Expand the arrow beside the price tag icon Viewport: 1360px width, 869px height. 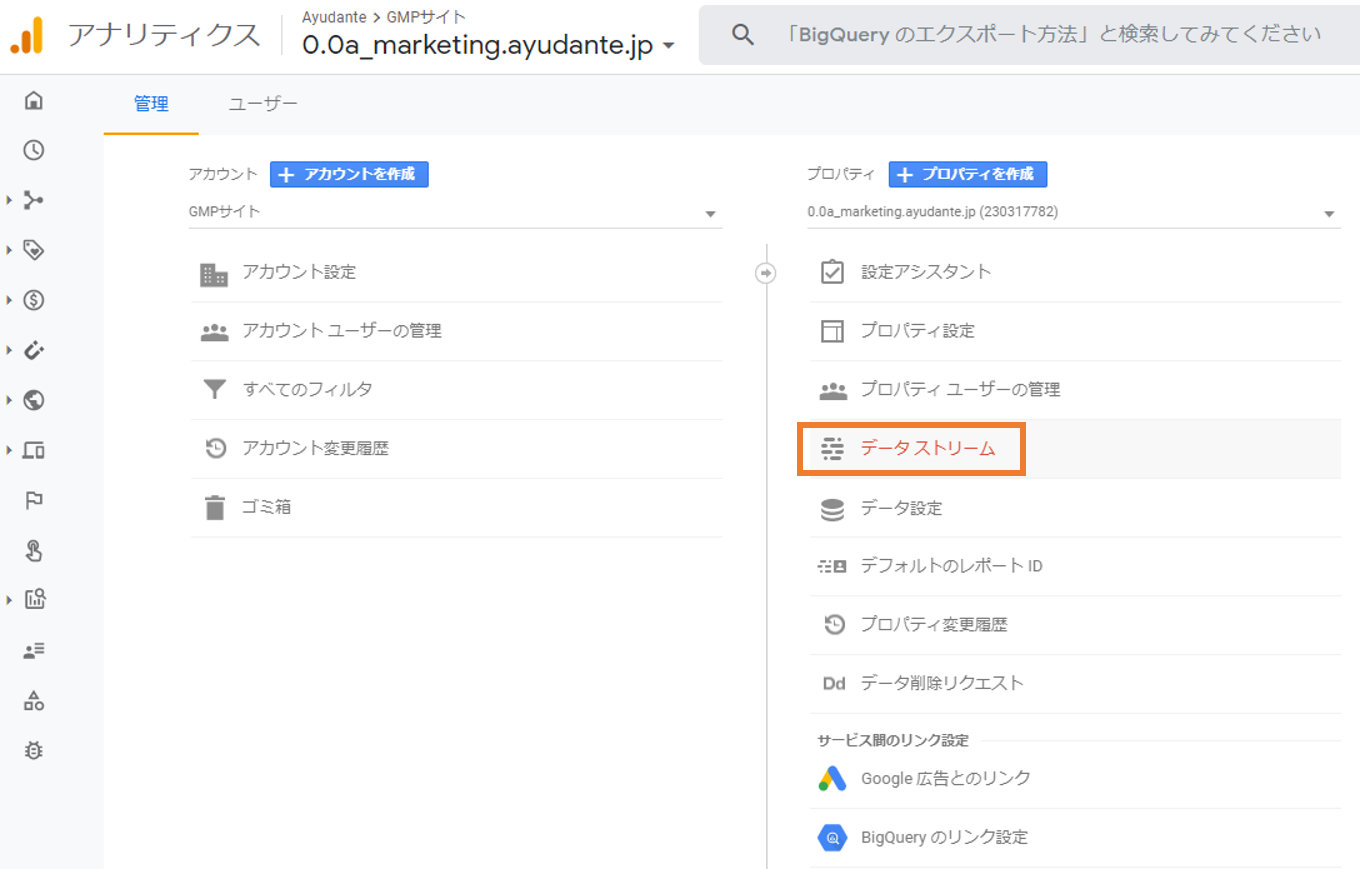pos(8,250)
